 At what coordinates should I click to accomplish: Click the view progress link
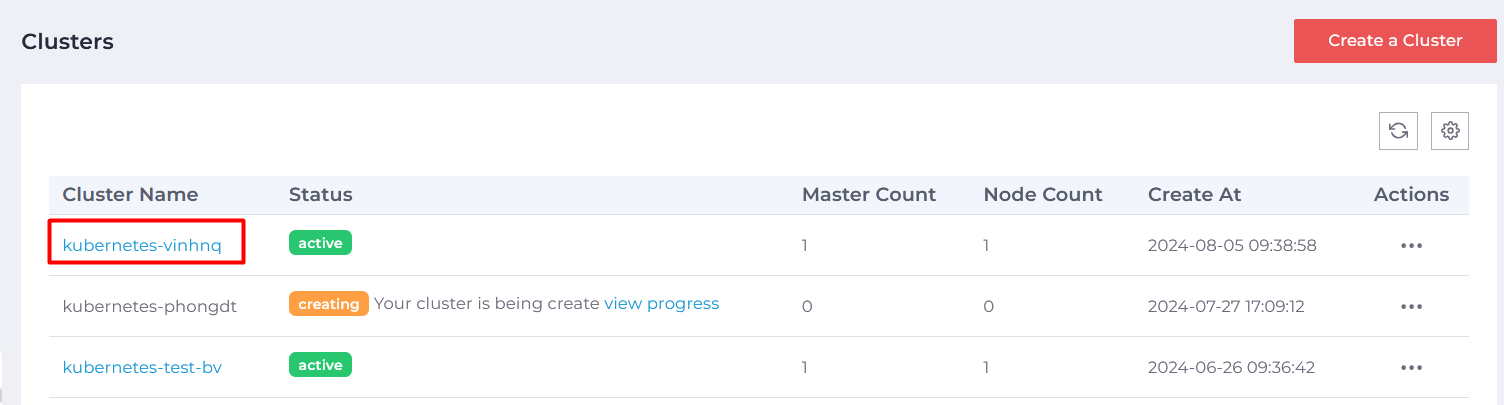[x=662, y=303]
